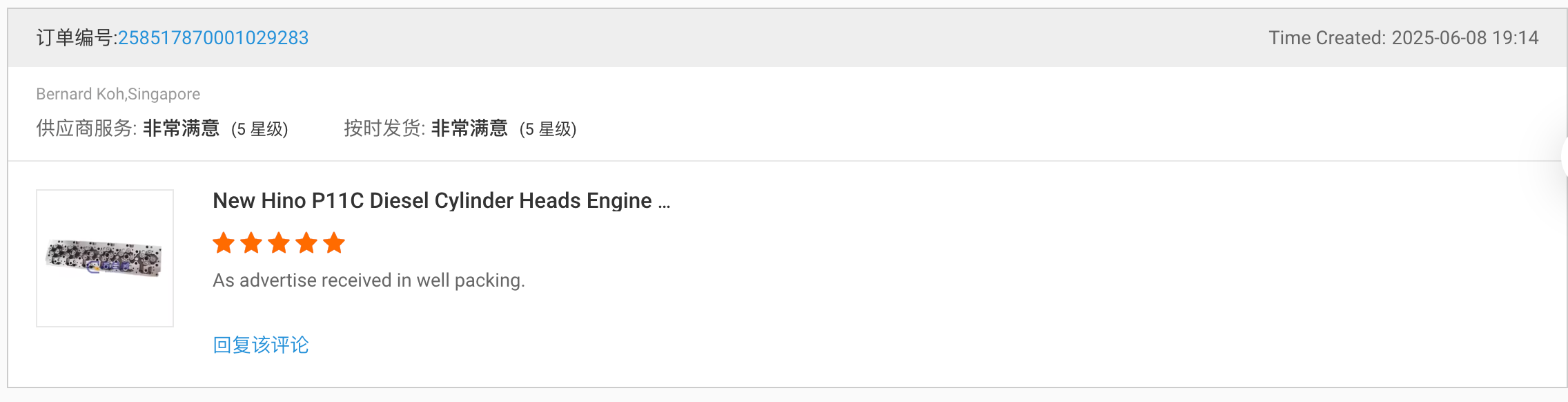Click (5 星级) next to 按时发货
Image resolution: width=1568 pixels, height=402 pixels.
tap(548, 129)
